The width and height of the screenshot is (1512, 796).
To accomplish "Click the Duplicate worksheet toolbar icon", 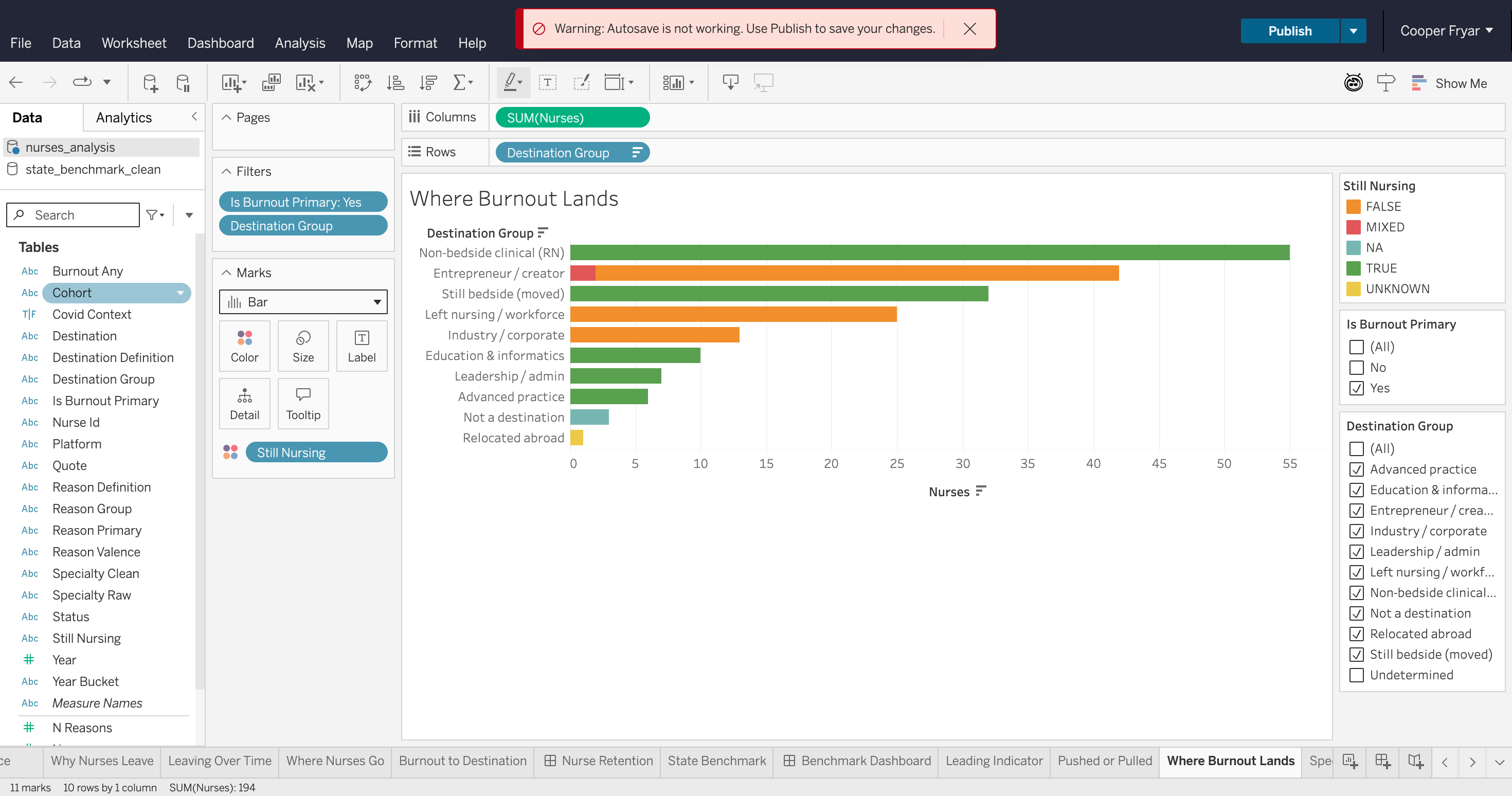I will 271,83.
